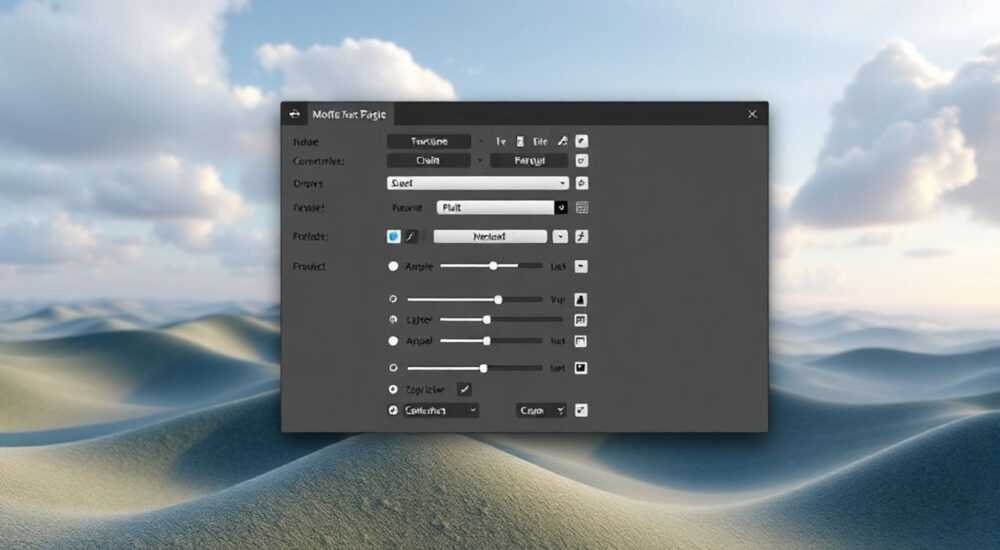Open the 'Cattenhen' dropdown
The width and height of the screenshot is (1000, 550).
click(441, 410)
